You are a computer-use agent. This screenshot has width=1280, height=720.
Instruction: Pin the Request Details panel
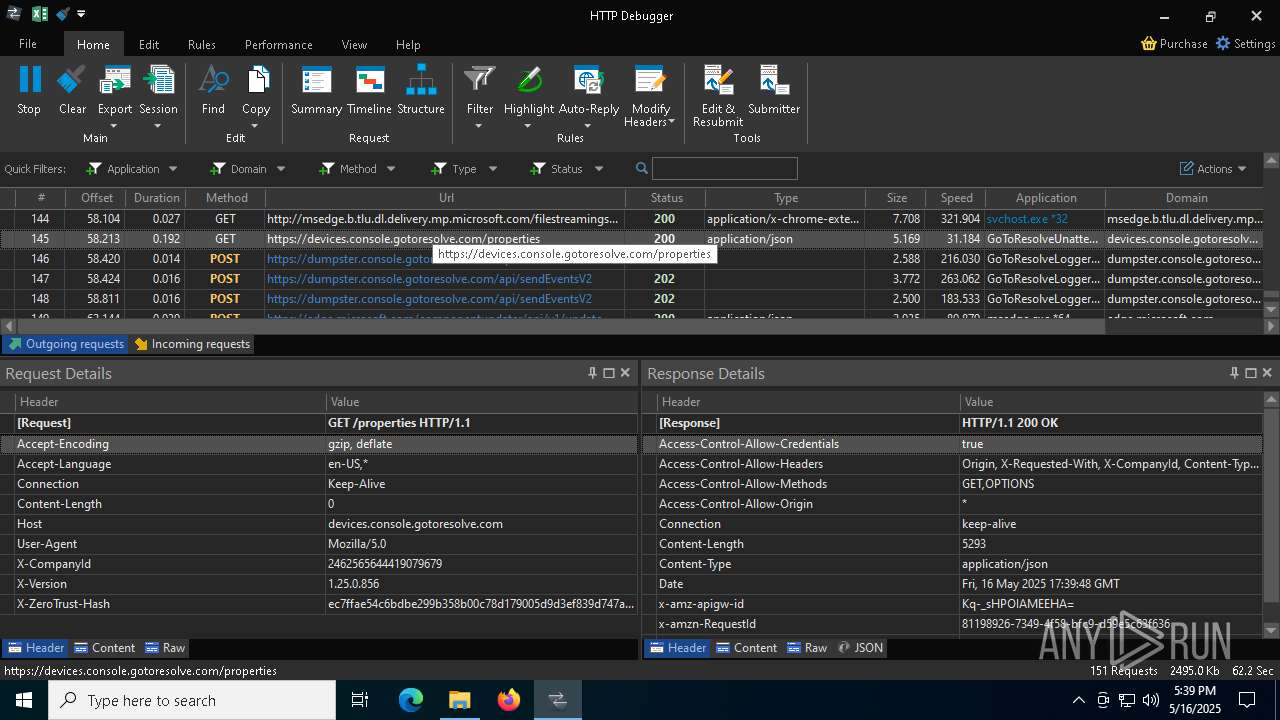pyautogui.click(x=592, y=373)
